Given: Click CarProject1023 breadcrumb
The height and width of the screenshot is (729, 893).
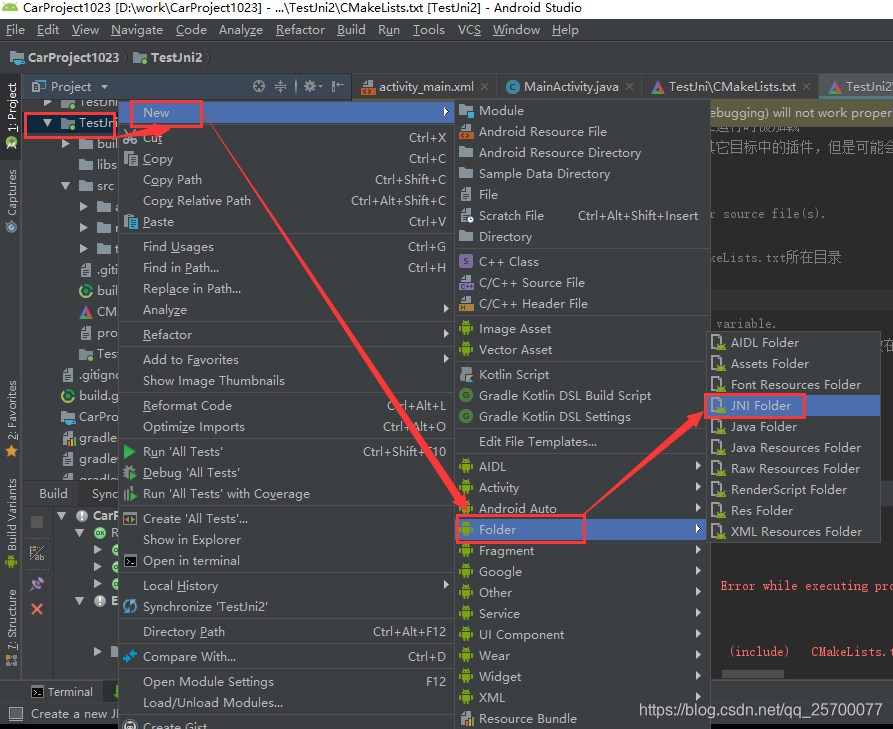Looking at the screenshot, I should 65,58.
